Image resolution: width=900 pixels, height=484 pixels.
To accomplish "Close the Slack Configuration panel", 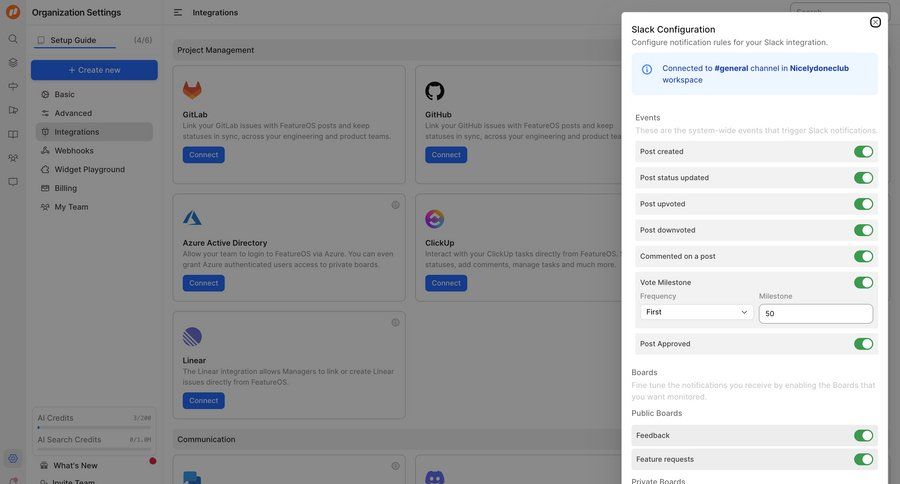I will [875, 22].
